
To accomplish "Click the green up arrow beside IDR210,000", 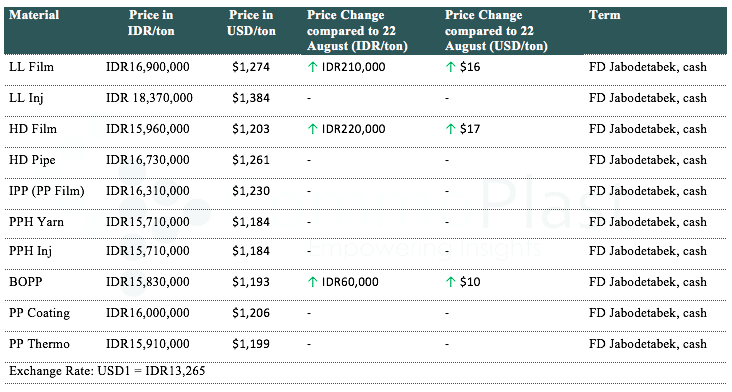I will tap(313, 67).
